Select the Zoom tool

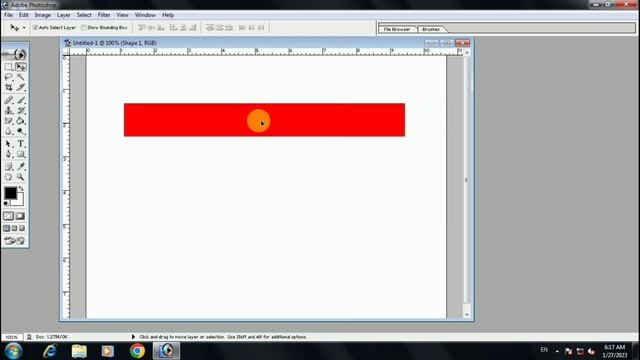coord(21,177)
